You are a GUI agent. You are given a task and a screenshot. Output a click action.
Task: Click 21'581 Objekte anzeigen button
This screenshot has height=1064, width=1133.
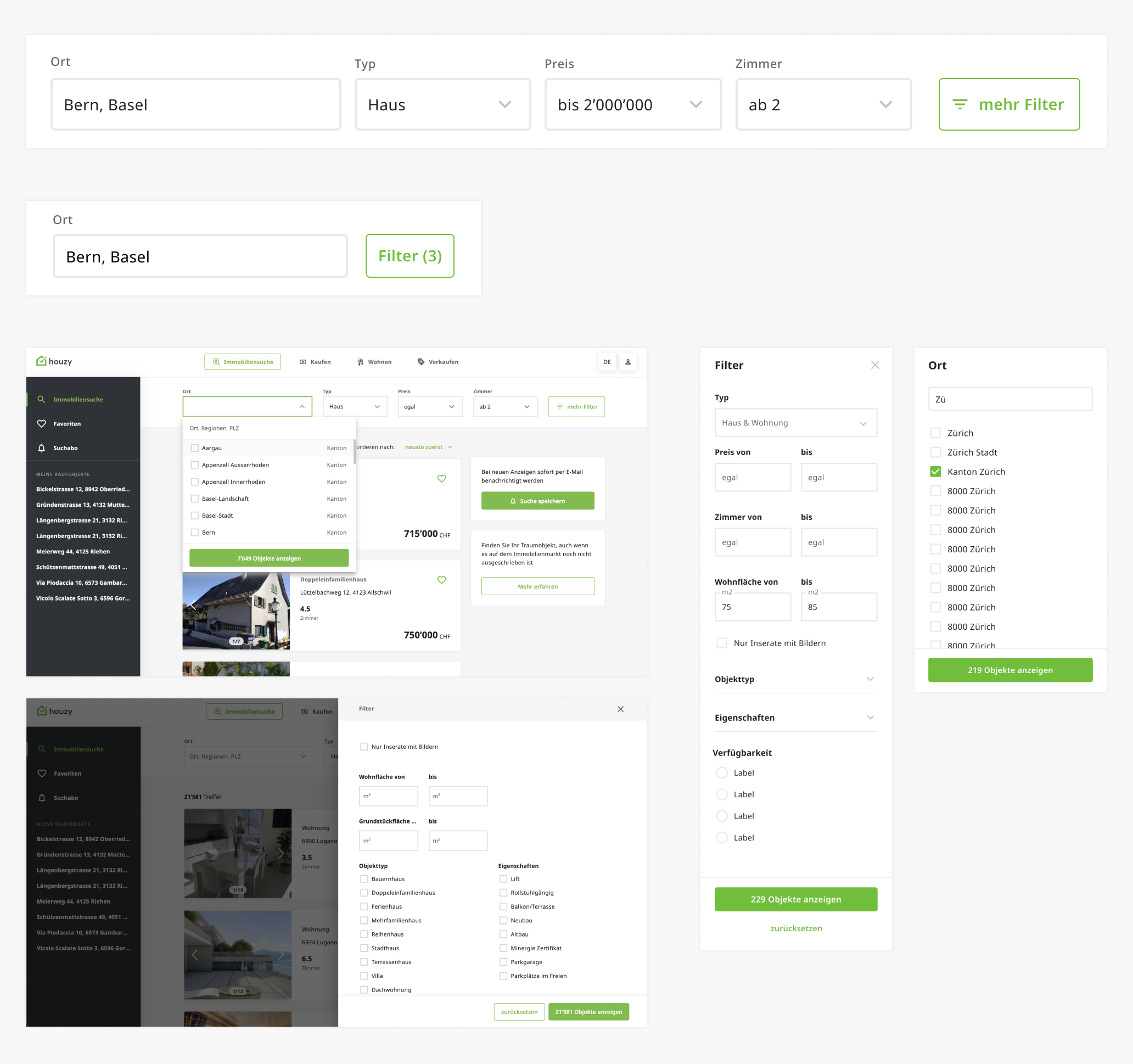[x=588, y=1012]
